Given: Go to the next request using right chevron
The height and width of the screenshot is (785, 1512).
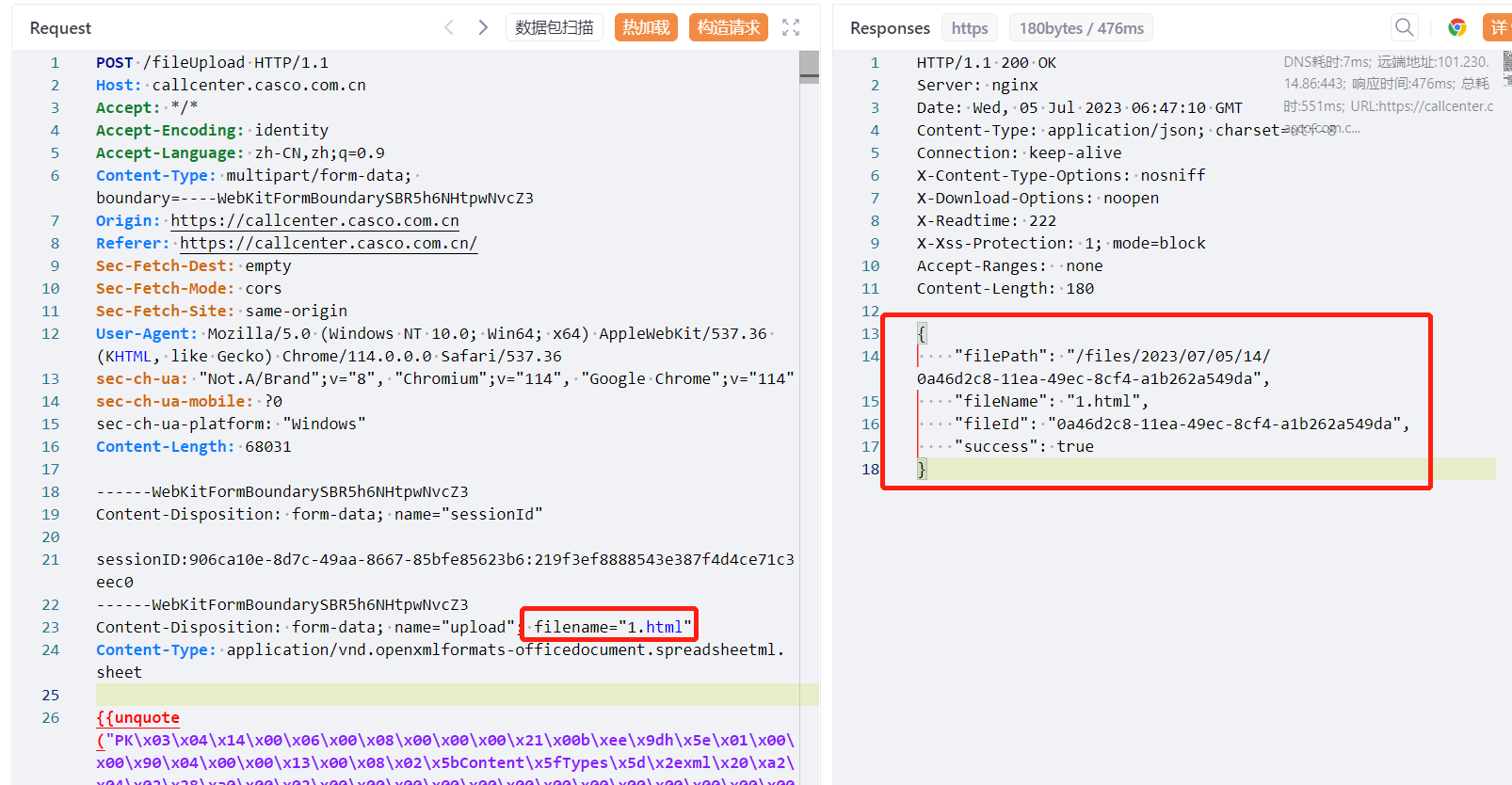Looking at the screenshot, I should (x=483, y=27).
